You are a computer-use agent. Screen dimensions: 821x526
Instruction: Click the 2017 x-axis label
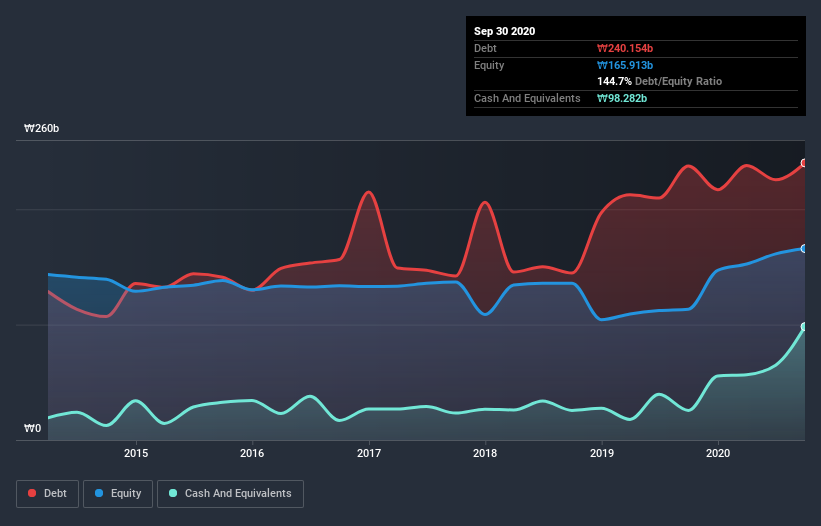coord(369,453)
